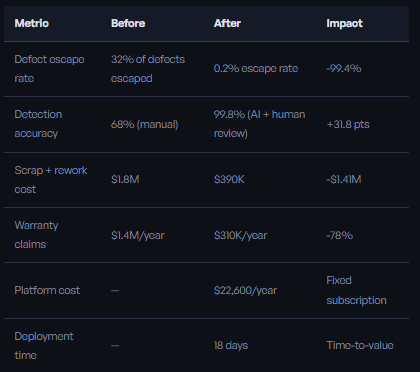Click the $1.8M before value

point(125,179)
